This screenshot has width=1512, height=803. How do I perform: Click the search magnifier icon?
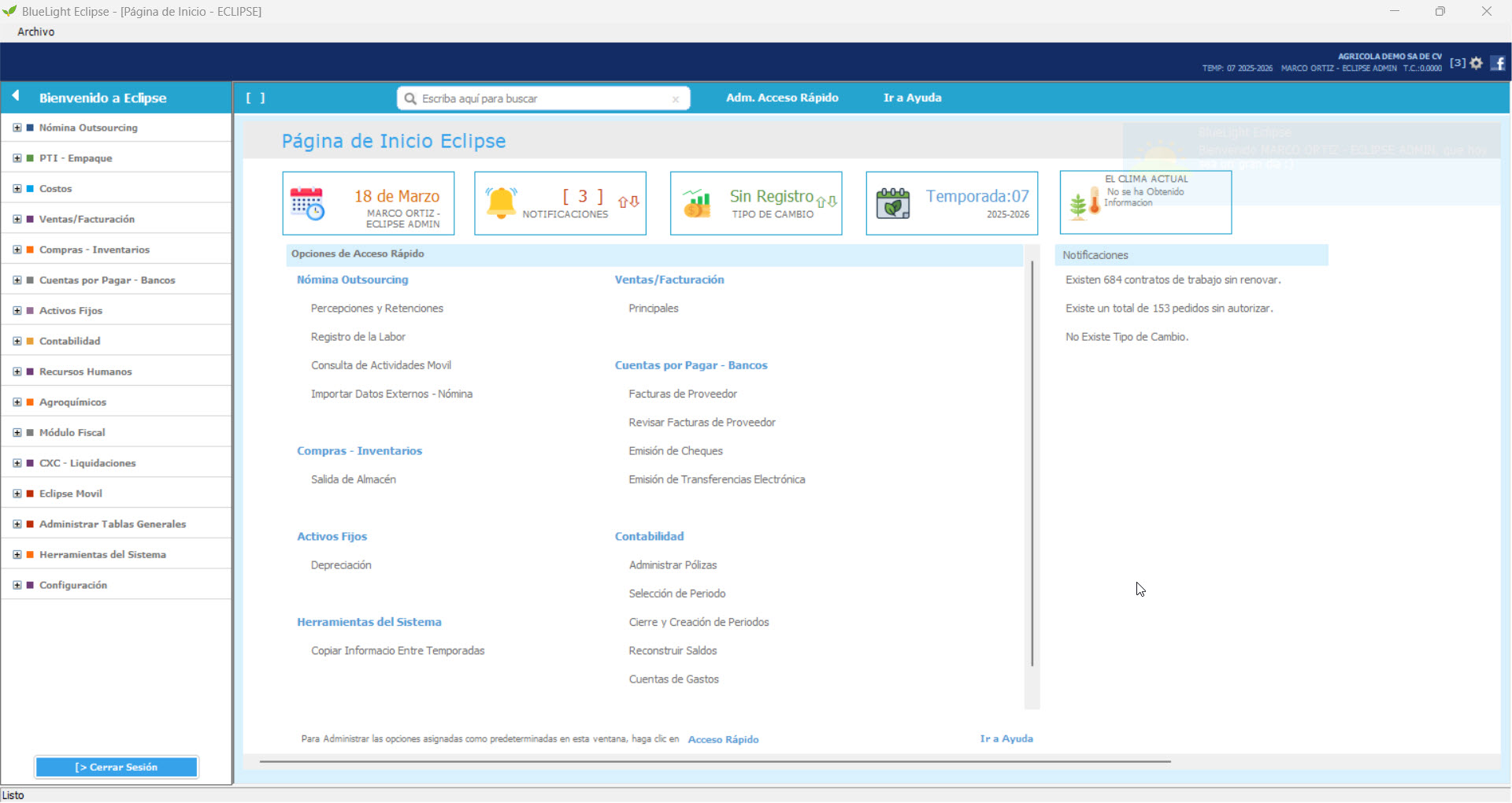pos(410,98)
